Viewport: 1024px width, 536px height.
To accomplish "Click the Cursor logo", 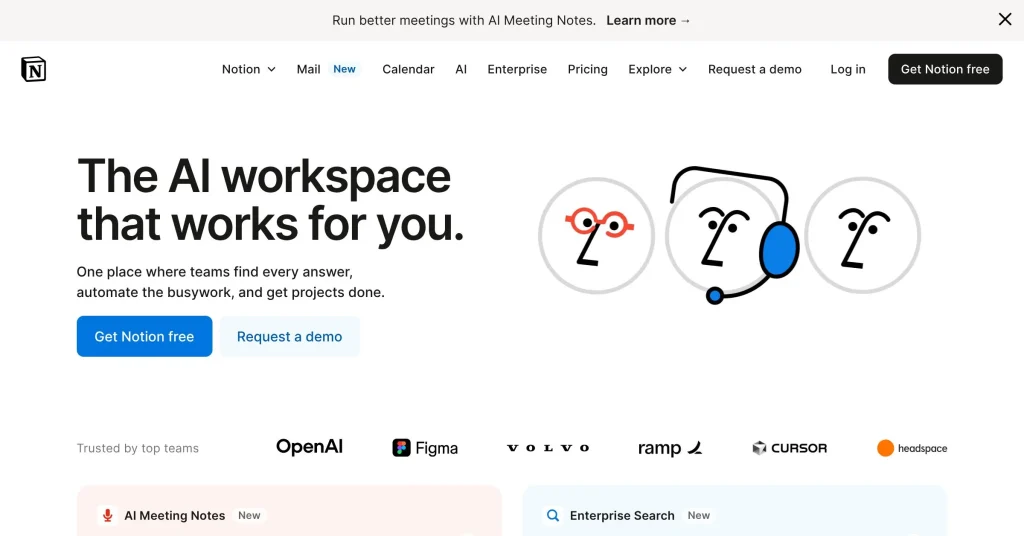I will point(790,448).
